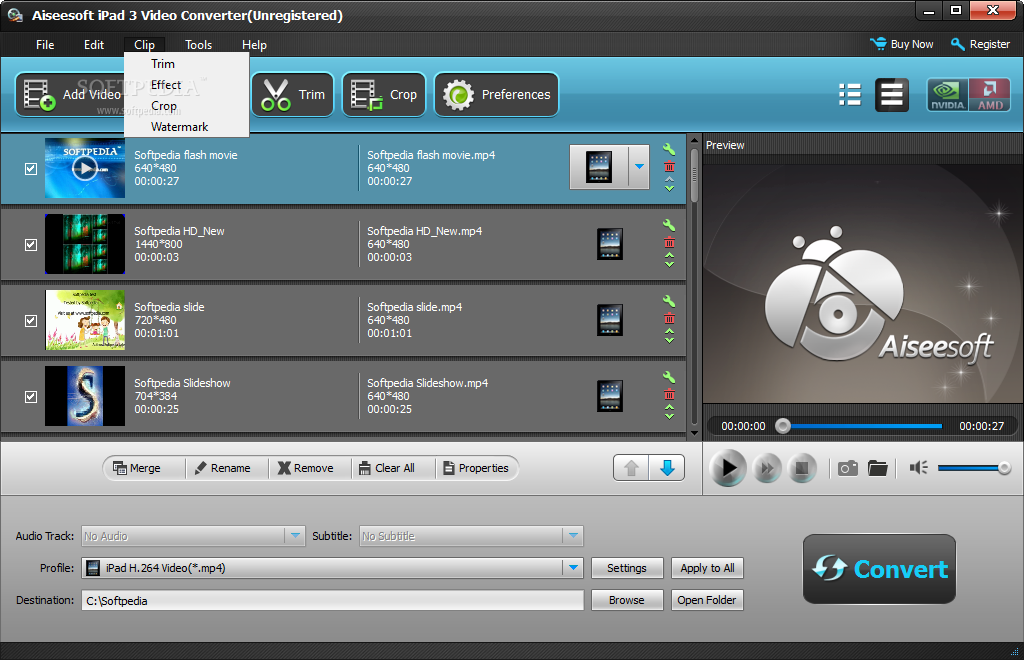Click the Buy Now link

click(901, 44)
